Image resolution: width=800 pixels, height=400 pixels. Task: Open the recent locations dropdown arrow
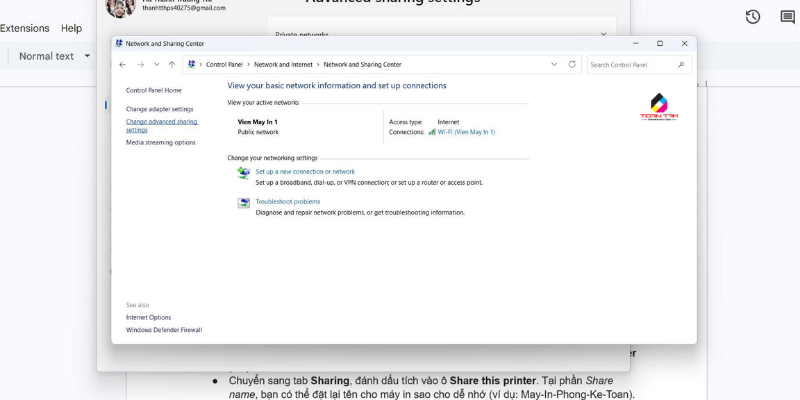pyautogui.click(x=156, y=64)
